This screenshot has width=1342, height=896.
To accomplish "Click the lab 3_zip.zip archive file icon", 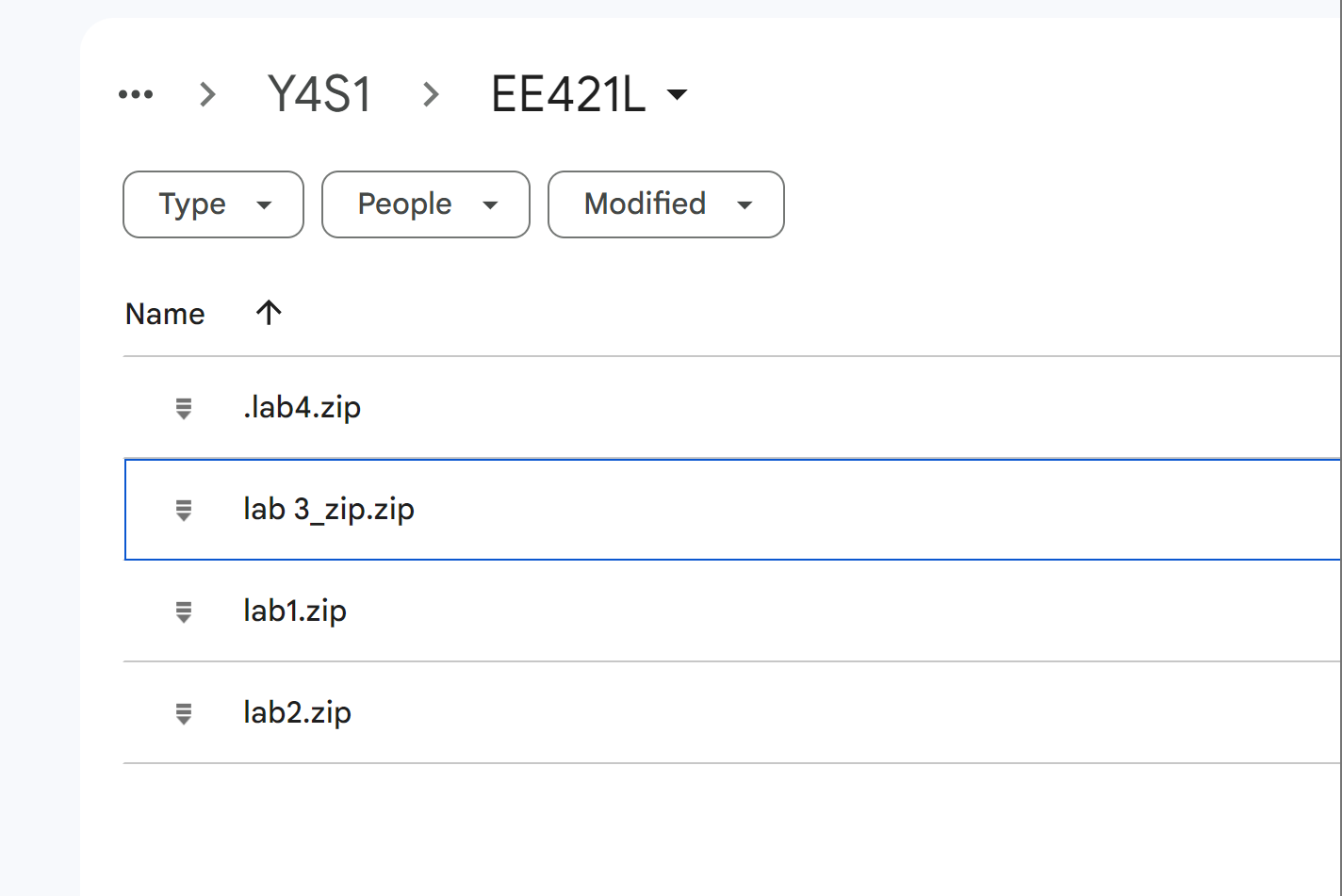I will pos(184,510).
